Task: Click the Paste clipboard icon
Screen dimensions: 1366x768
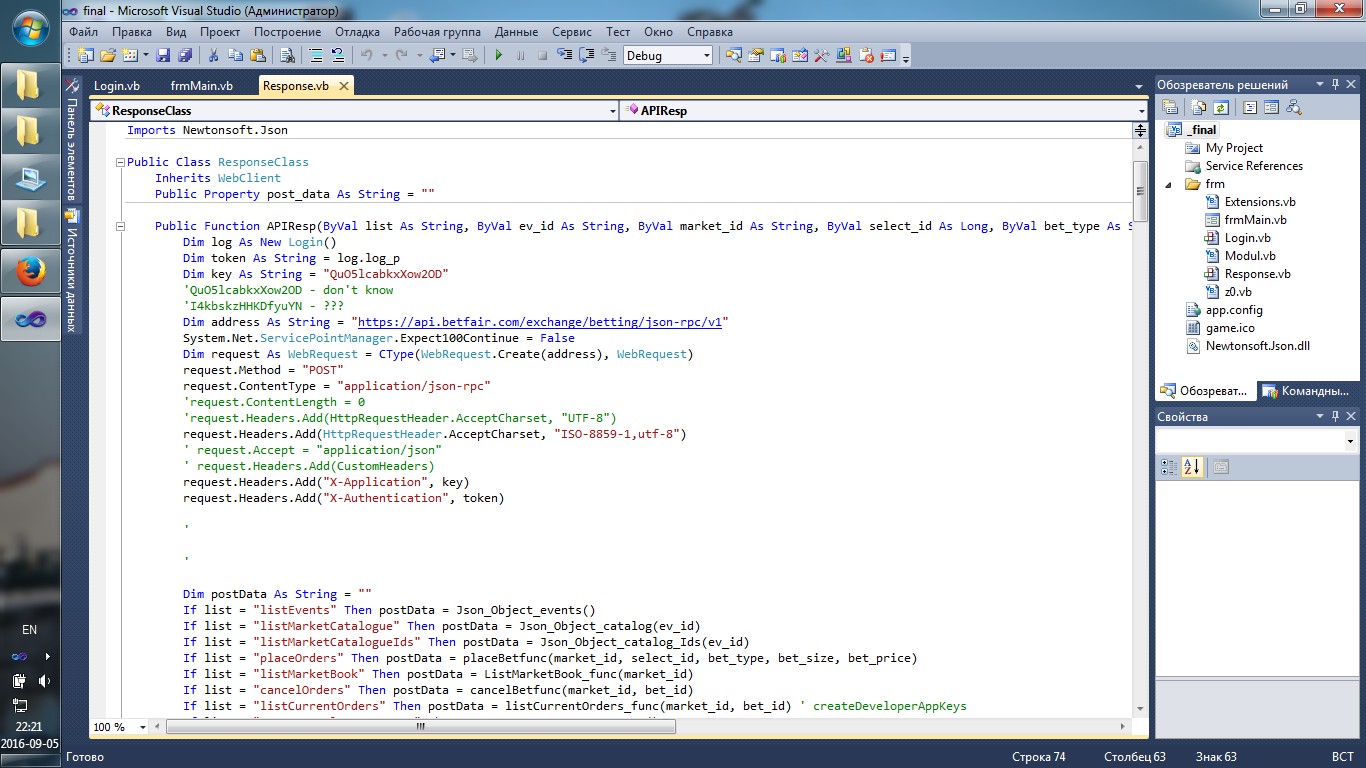Action: (x=258, y=56)
